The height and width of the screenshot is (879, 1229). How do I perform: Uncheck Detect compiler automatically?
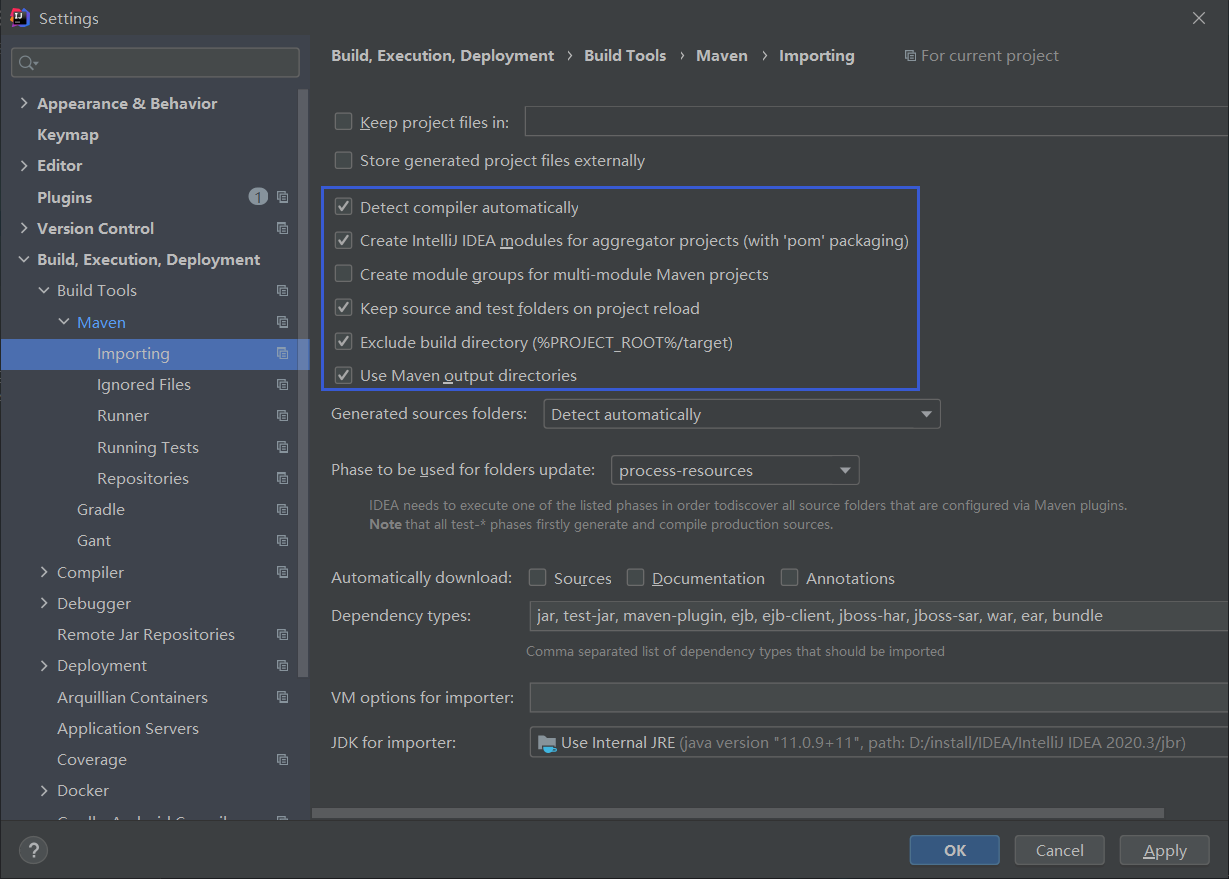344,207
